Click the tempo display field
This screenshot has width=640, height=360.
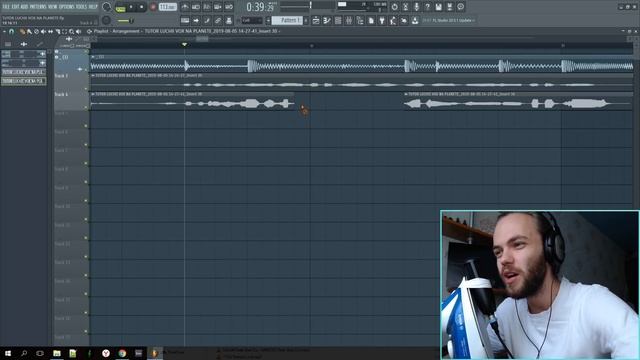pyautogui.click(x=167, y=7)
